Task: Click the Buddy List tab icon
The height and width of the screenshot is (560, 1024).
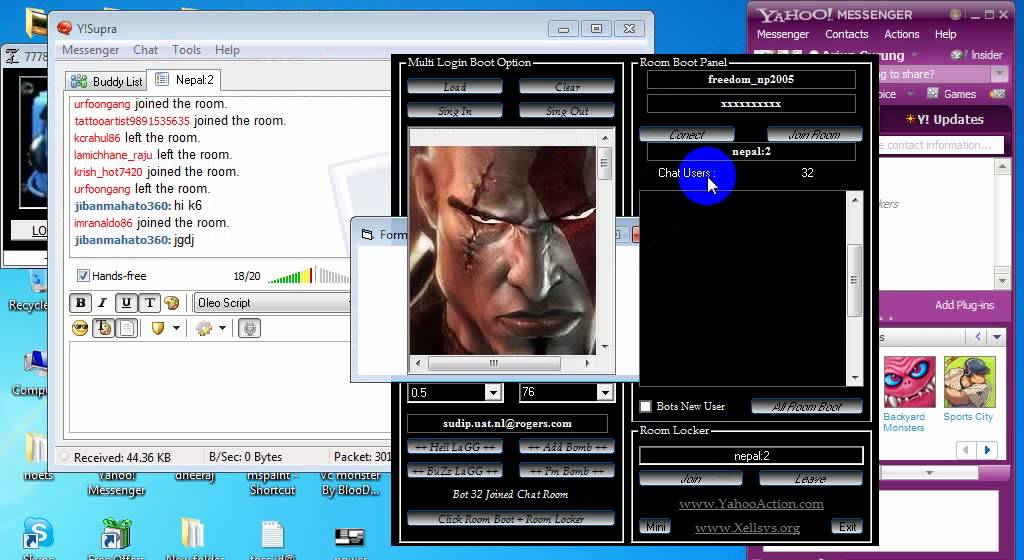Action: click(x=79, y=81)
